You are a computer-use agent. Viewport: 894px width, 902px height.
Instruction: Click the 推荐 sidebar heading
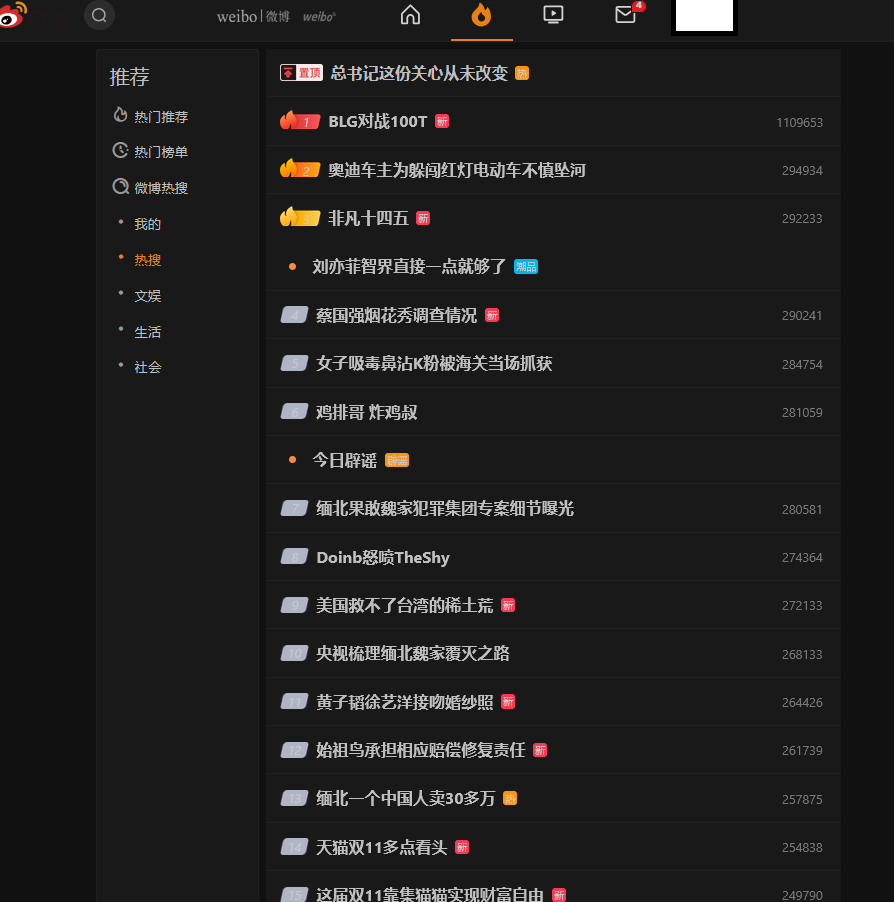pos(129,77)
